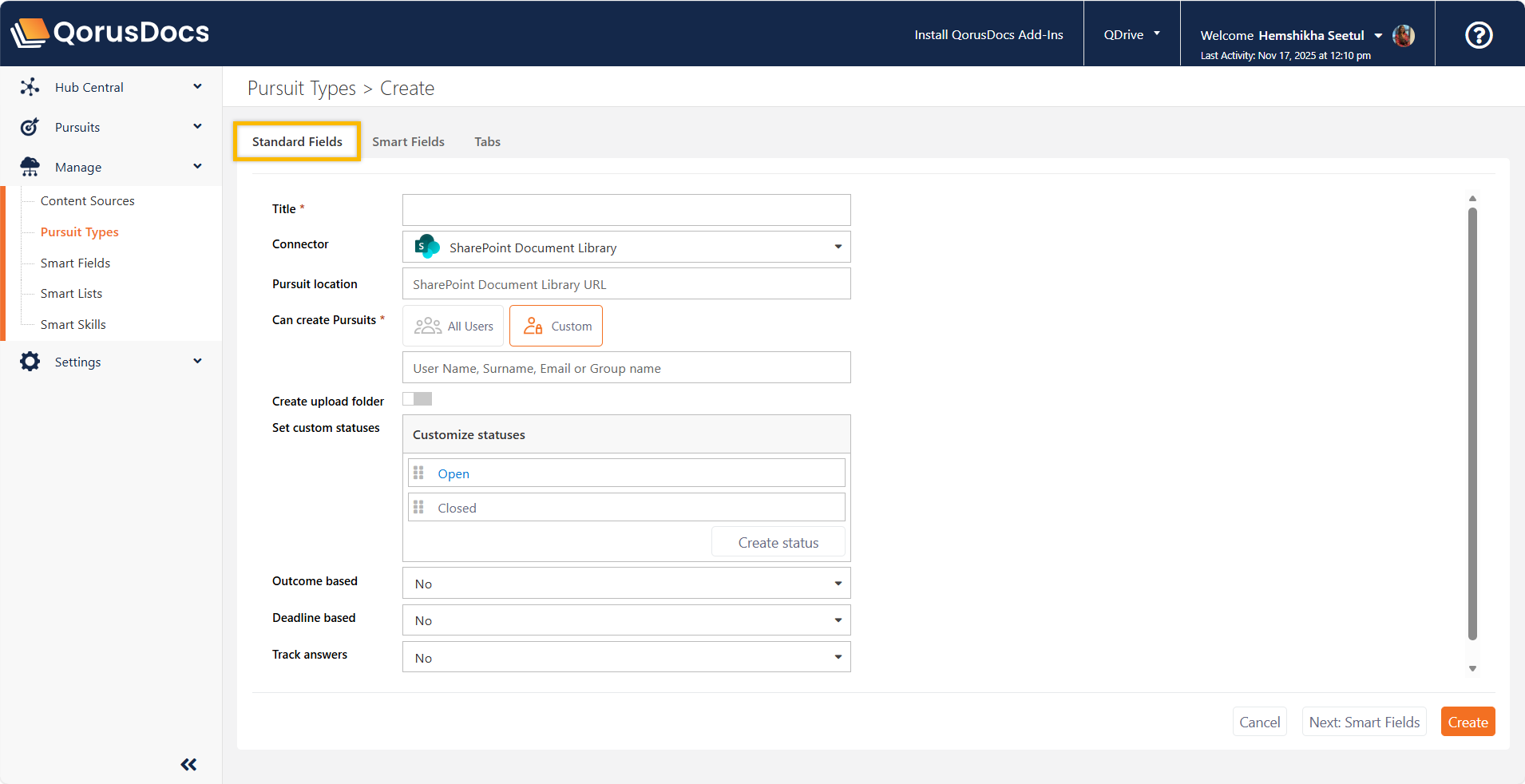The height and width of the screenshot is (784, 1525).
Task: Open Smart Lists in the sidebar
Action: click(71, 293)
